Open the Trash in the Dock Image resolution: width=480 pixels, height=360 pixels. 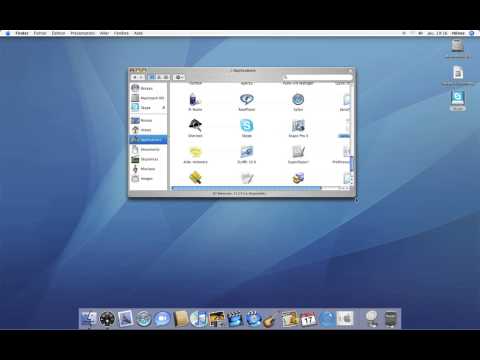click(390, 319)
